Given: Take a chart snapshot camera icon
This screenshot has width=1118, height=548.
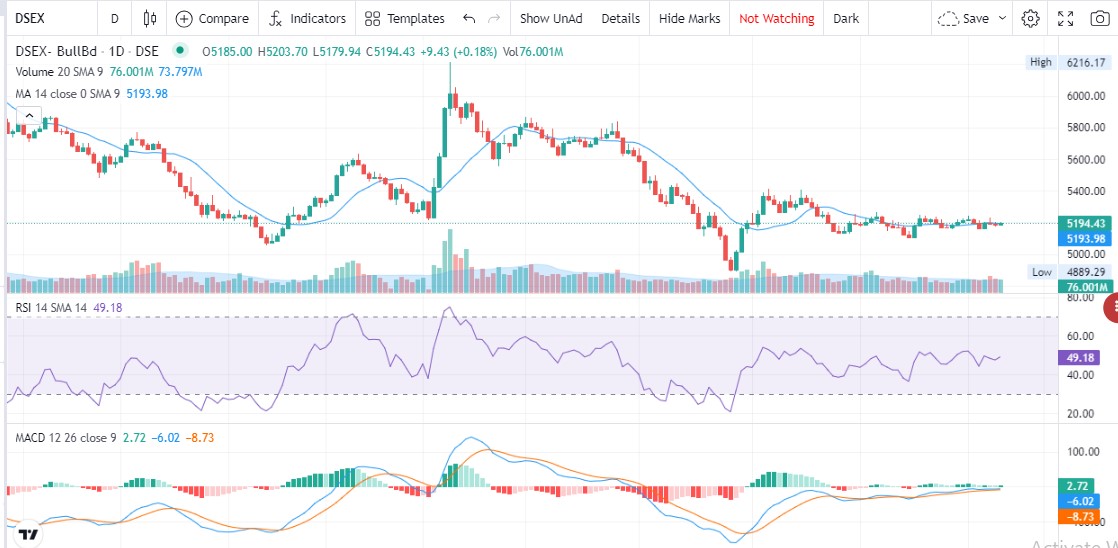Looking at the screenshot, I should point(1099,19).
